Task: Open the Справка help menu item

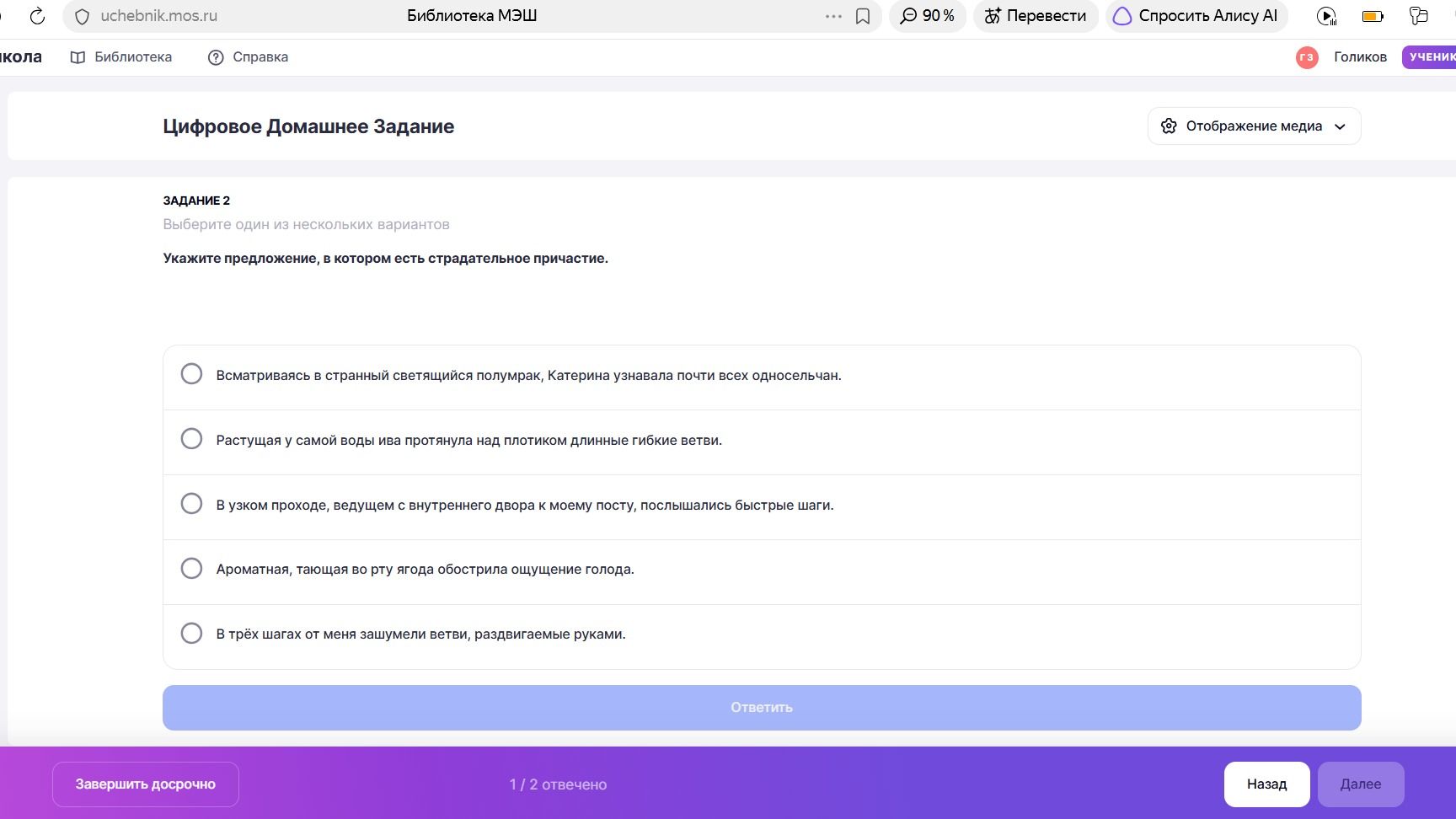Action: (x=248, y=57)
